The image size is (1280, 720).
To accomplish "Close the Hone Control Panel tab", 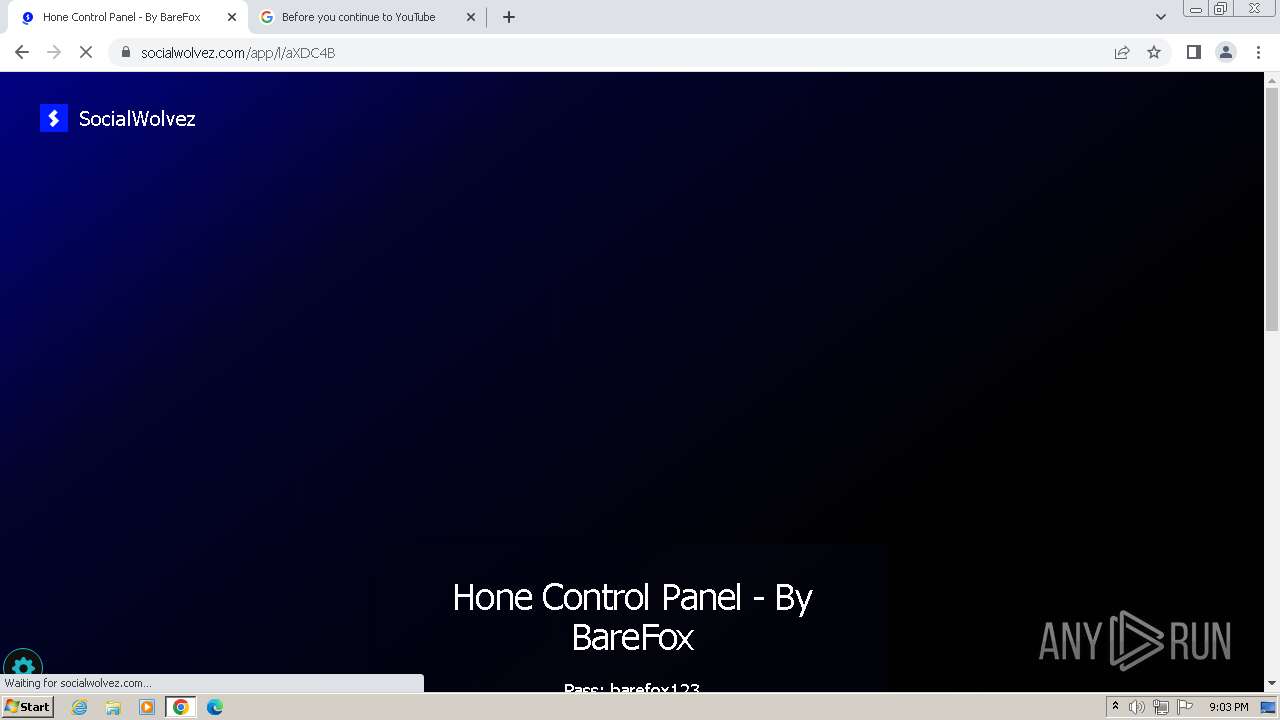I will pos(232,17).
